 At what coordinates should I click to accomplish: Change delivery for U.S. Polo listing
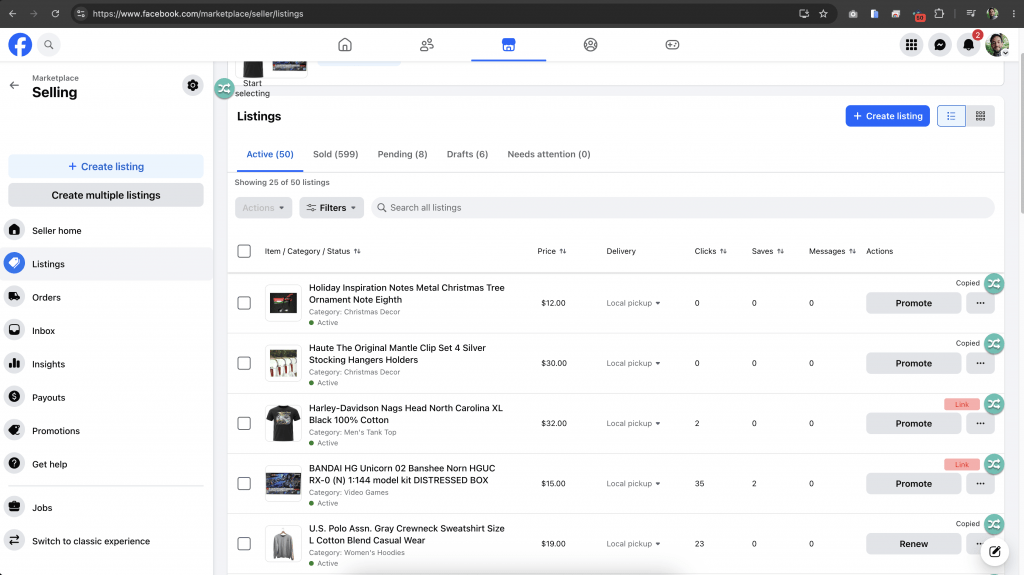(633, 544)
